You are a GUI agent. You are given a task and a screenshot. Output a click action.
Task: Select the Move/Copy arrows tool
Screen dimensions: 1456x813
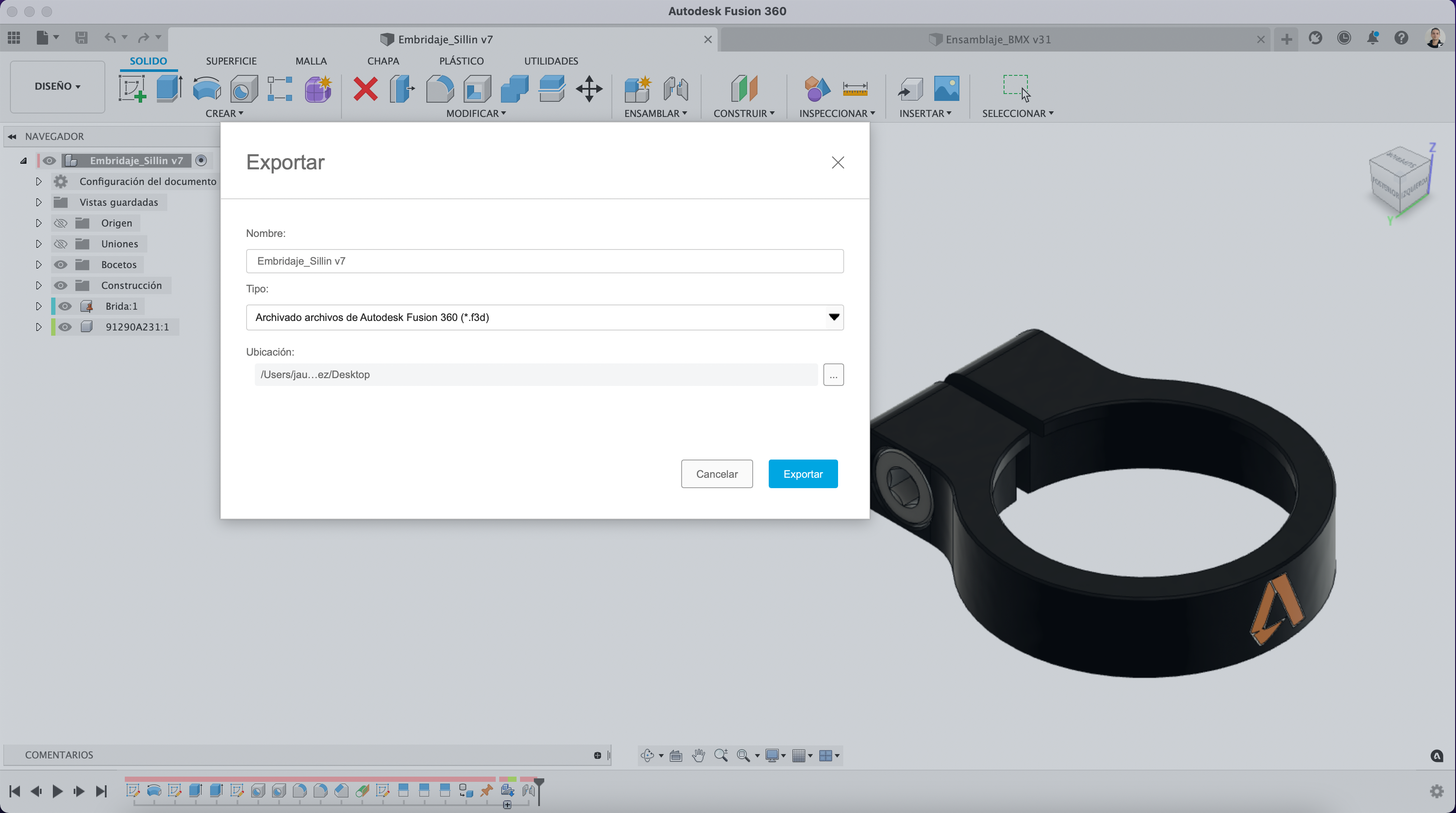(589, 89)
